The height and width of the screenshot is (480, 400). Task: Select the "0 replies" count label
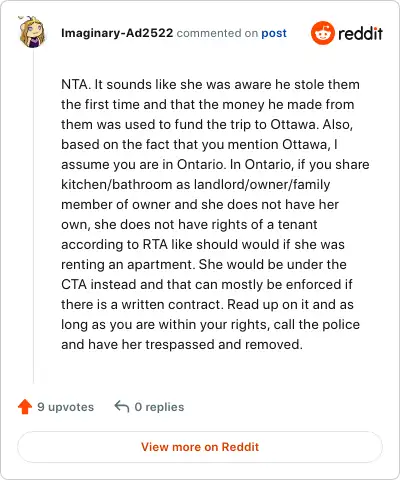pyautogui.click(x=159, y=407)
